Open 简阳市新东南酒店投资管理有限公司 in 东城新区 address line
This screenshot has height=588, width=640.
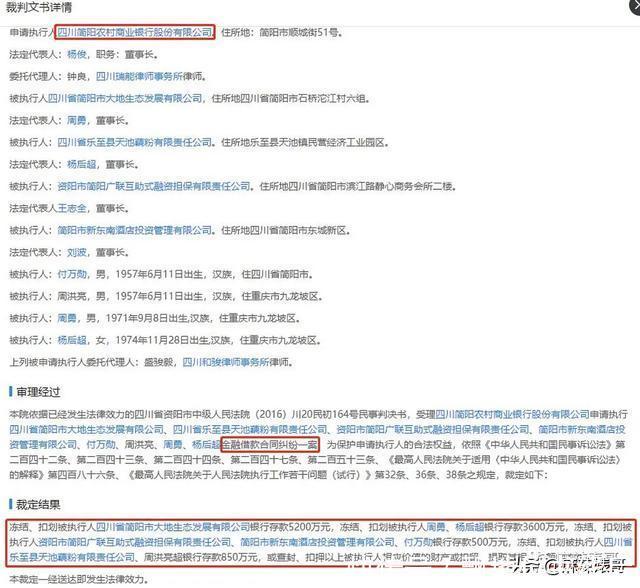pyautogui.click(x=135, y=231)
